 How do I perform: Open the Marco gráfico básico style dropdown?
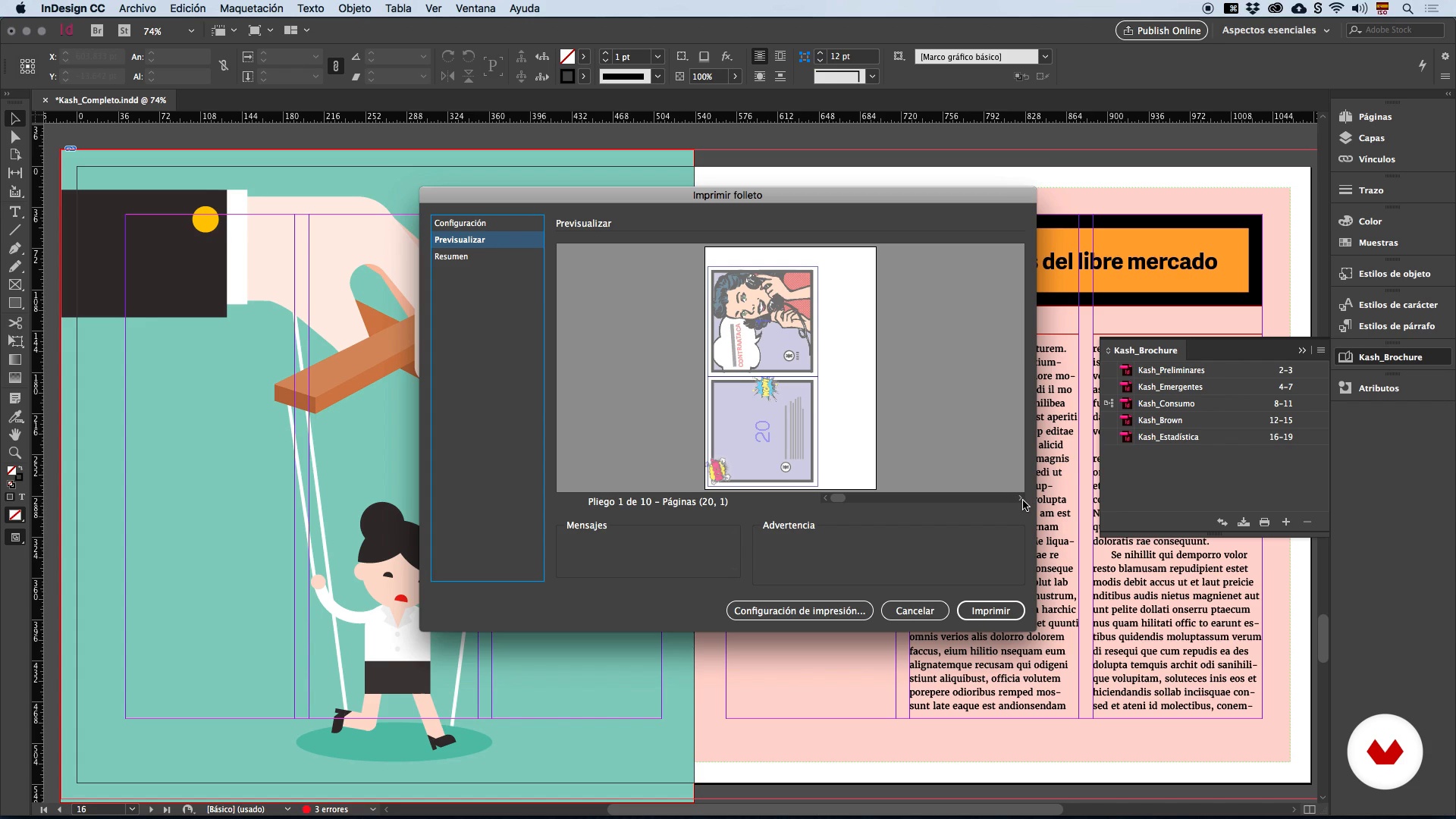point(1045,57)
